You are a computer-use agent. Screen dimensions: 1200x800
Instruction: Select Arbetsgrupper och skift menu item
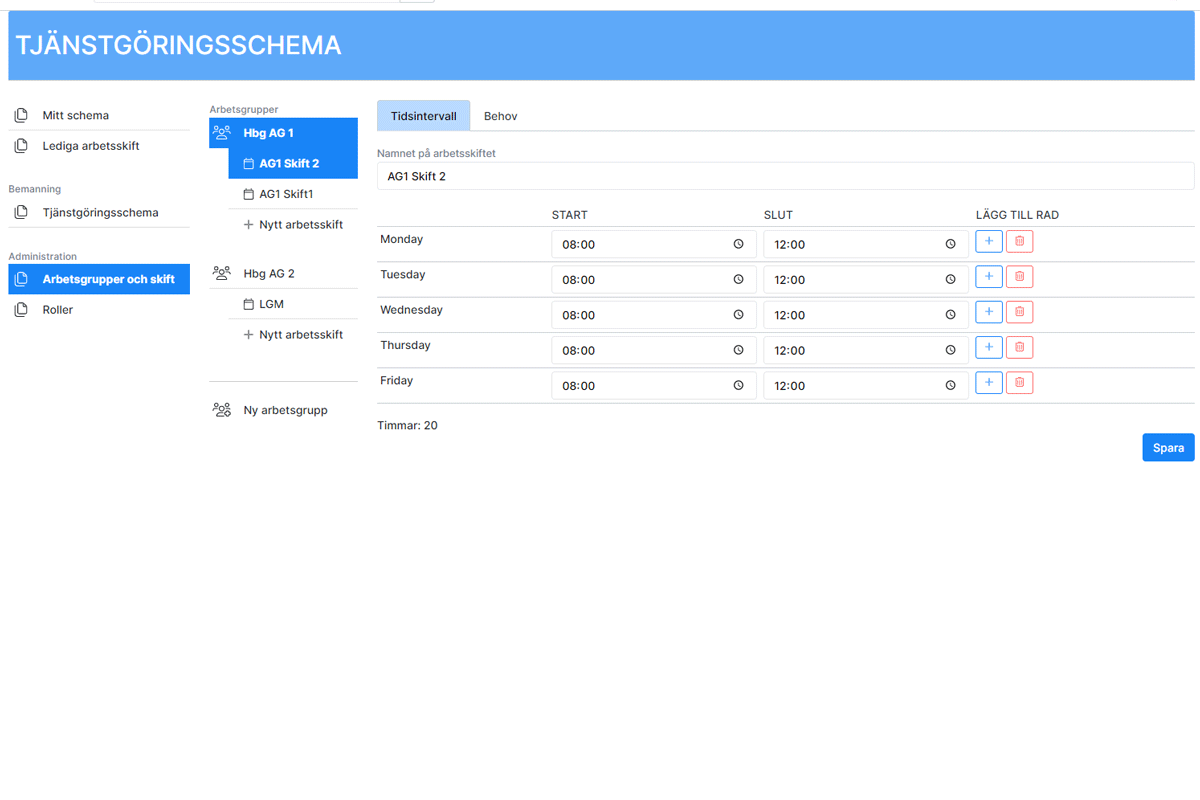tap(99, 279)
